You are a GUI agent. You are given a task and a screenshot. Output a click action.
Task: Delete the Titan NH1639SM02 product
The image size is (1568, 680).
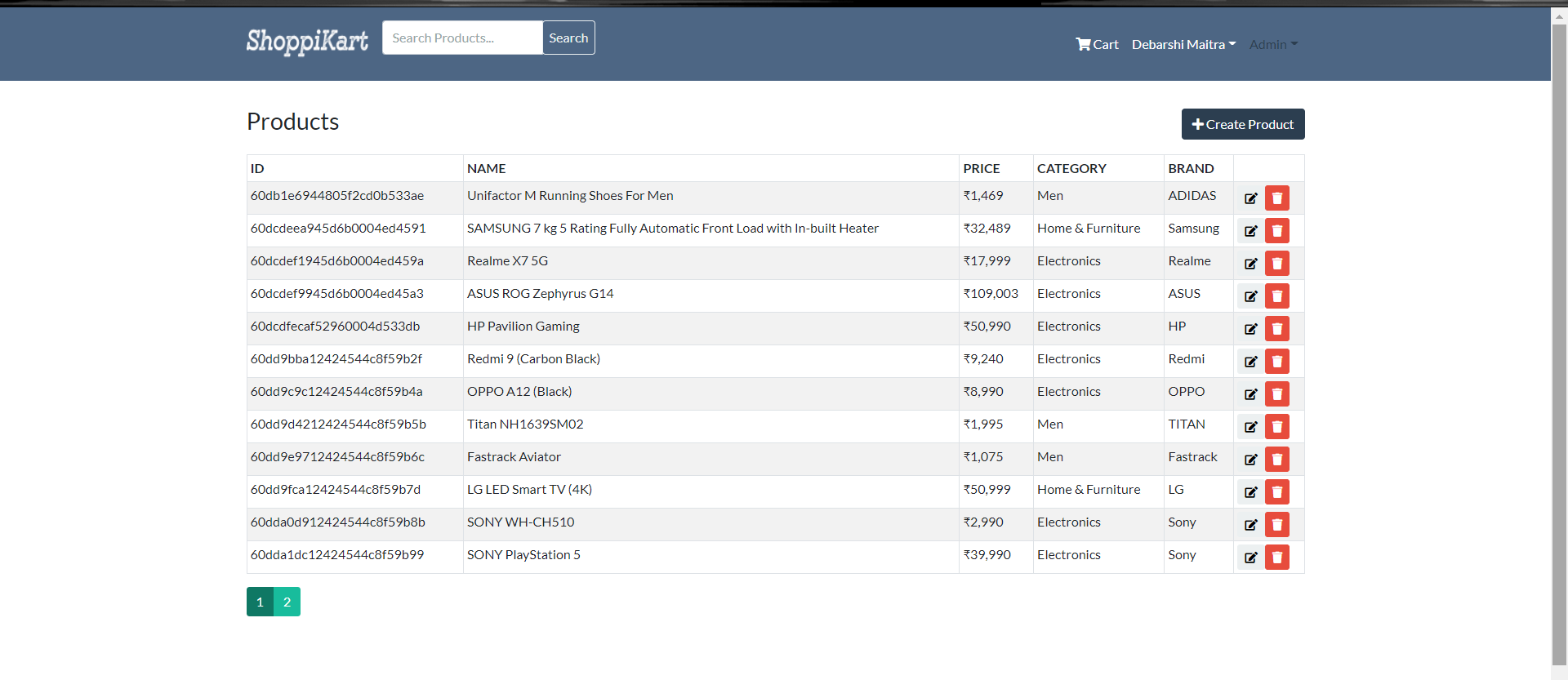coord(1277,427)
